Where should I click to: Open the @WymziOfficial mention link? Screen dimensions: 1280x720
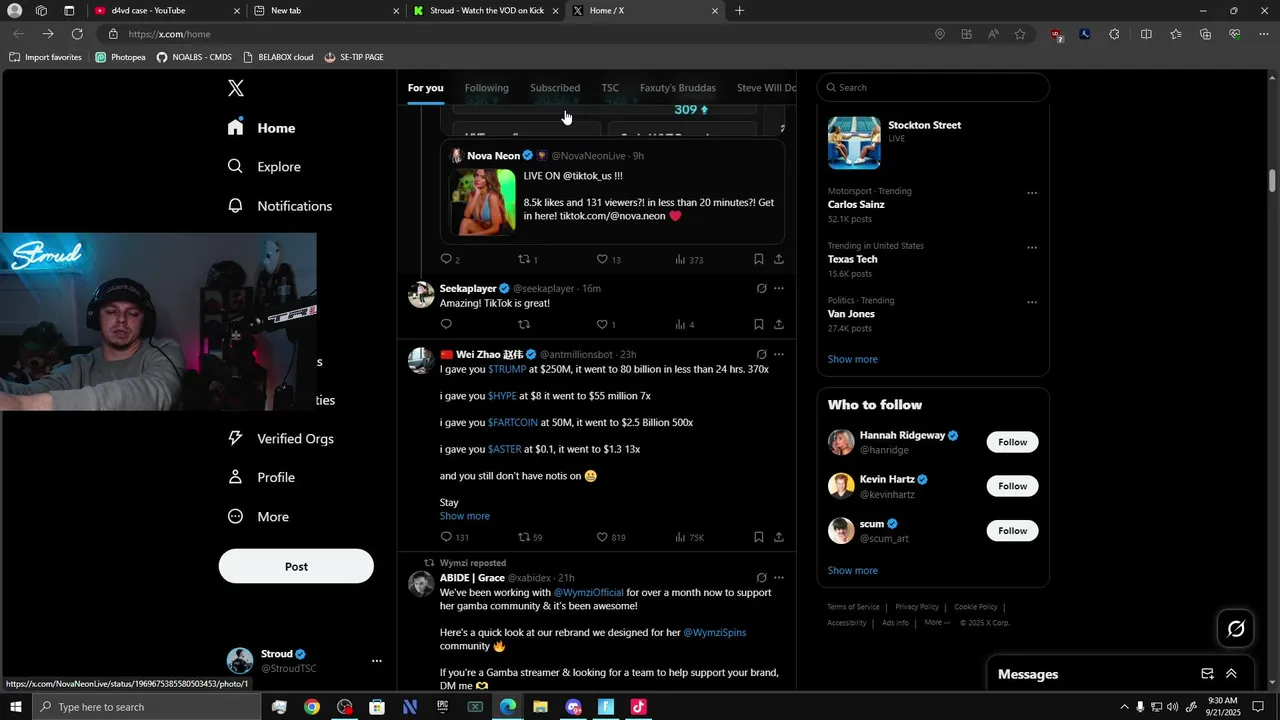(x=589, y=593)
